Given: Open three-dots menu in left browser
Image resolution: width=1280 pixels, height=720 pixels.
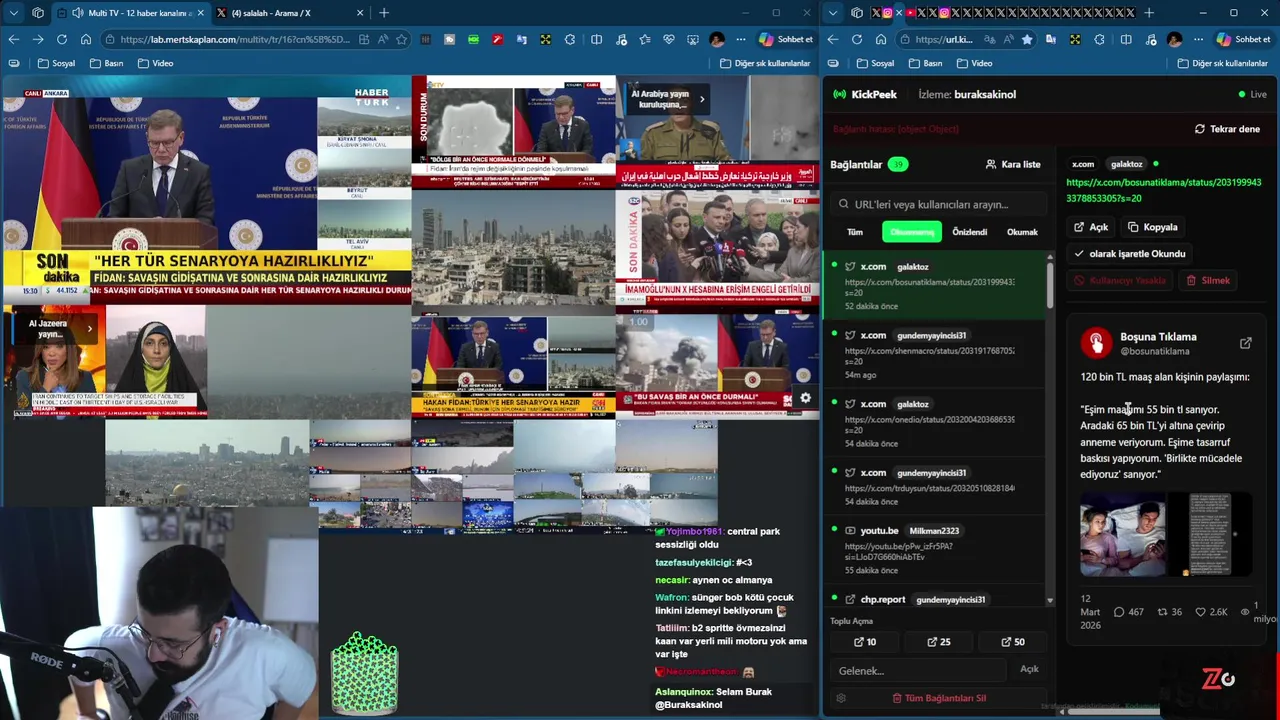Looking at the screenshot, I should (741, 39).
